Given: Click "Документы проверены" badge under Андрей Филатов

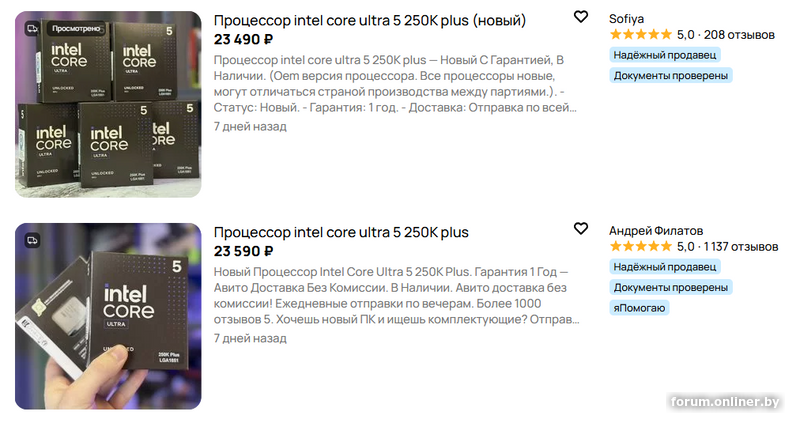Looking at the screenshot, I should point(671,287).
